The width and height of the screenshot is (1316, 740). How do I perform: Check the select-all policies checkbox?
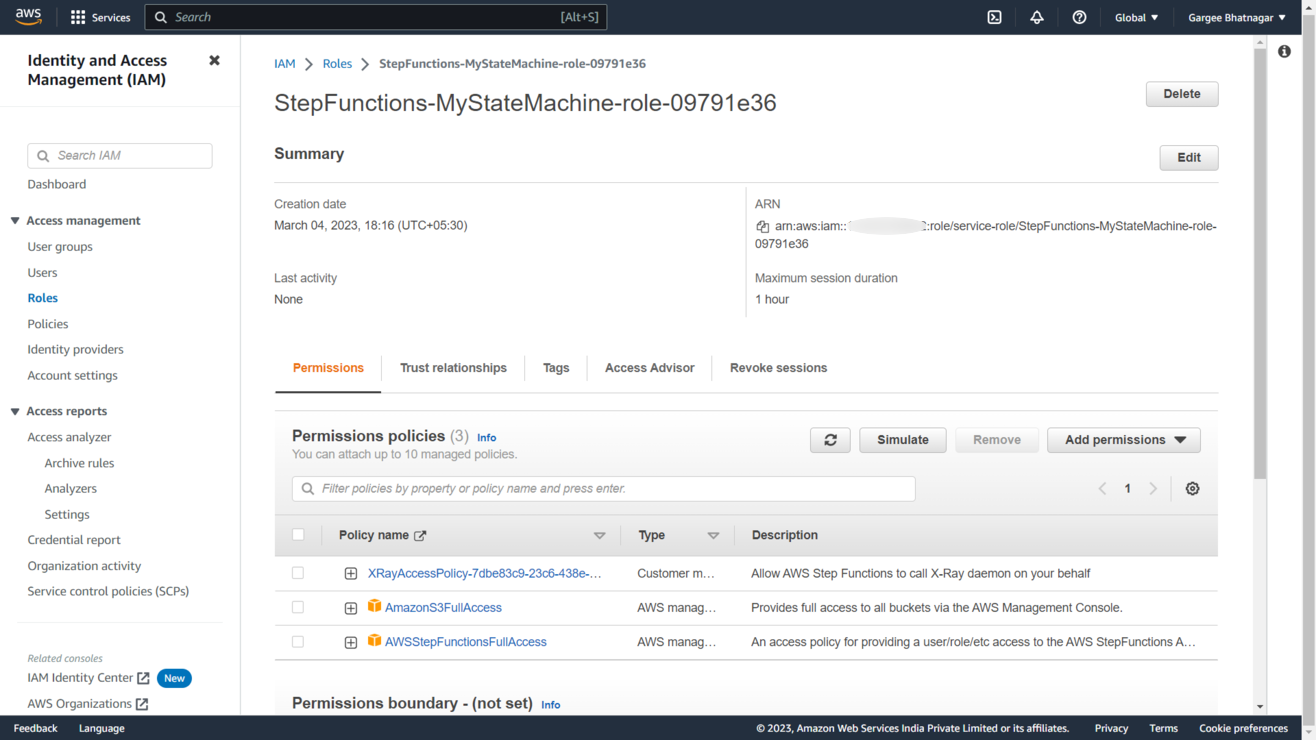(298, 535)
